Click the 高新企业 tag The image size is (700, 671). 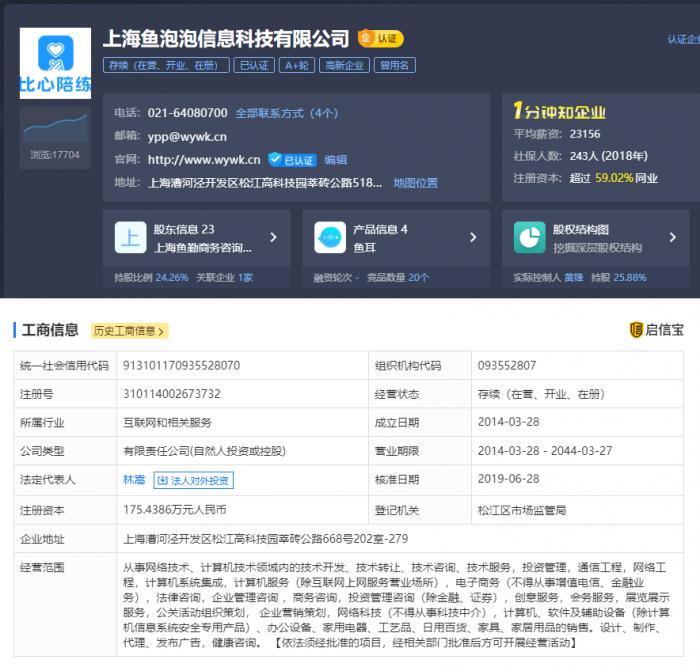click(344, 66)
